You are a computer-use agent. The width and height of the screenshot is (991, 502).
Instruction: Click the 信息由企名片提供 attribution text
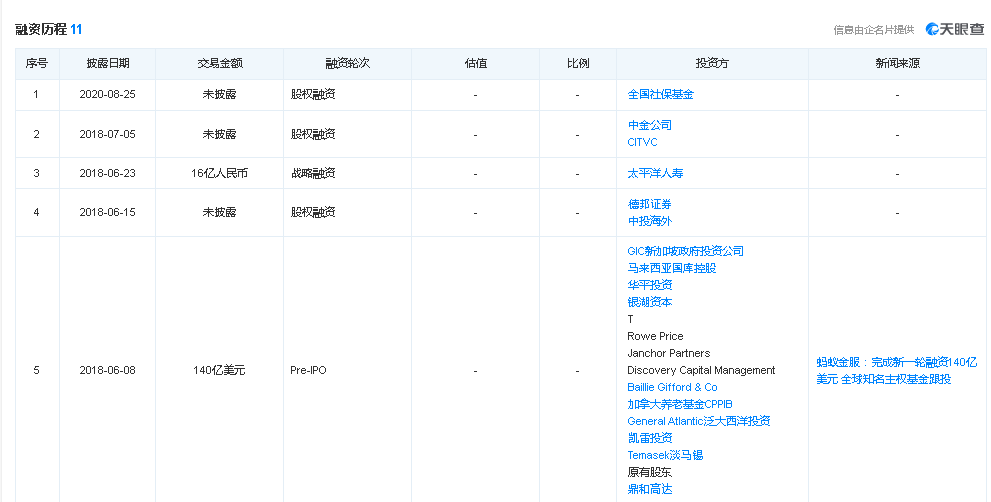(x=874, y=30)
